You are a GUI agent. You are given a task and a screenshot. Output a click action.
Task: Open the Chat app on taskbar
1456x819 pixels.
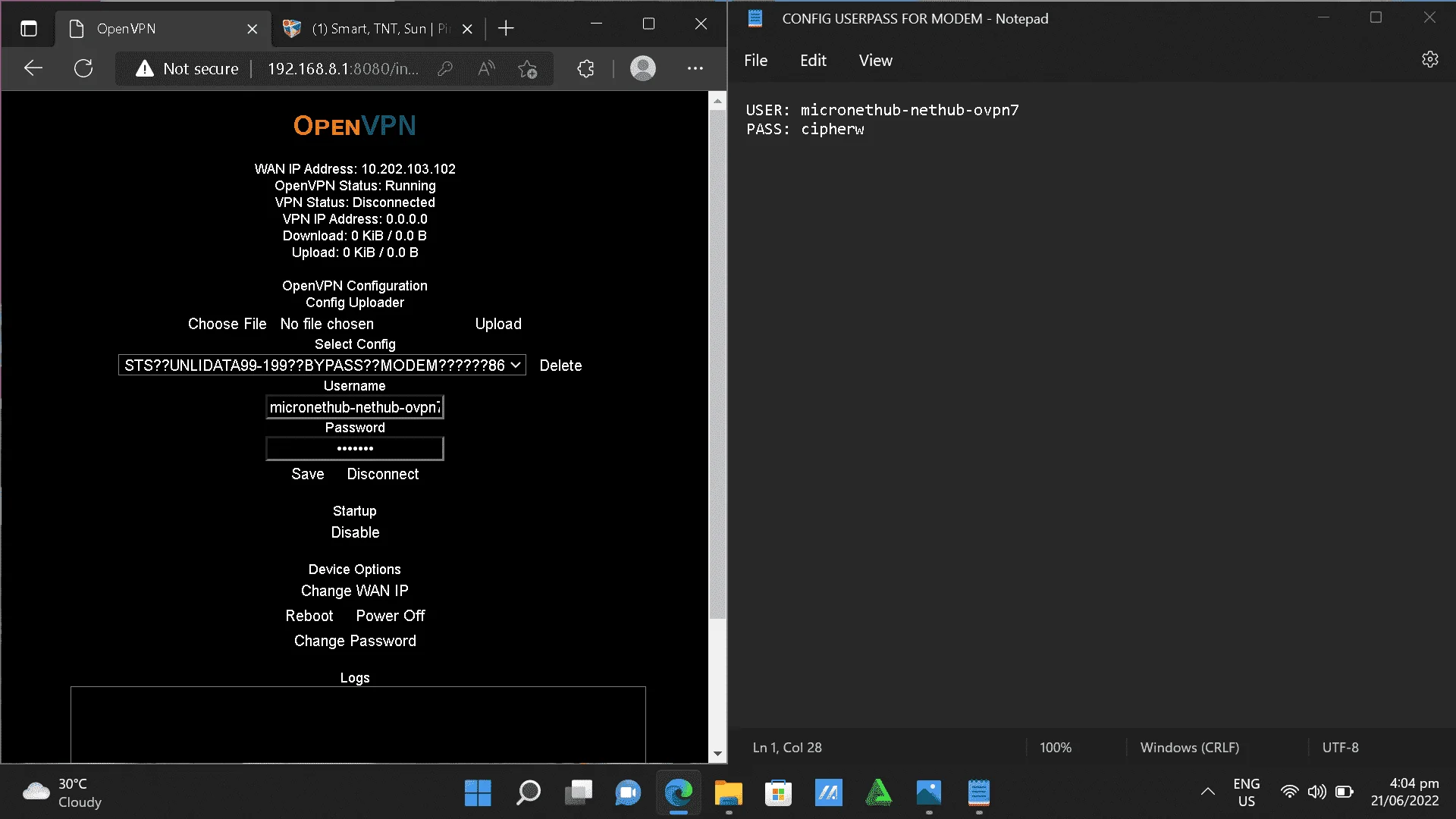628,793
